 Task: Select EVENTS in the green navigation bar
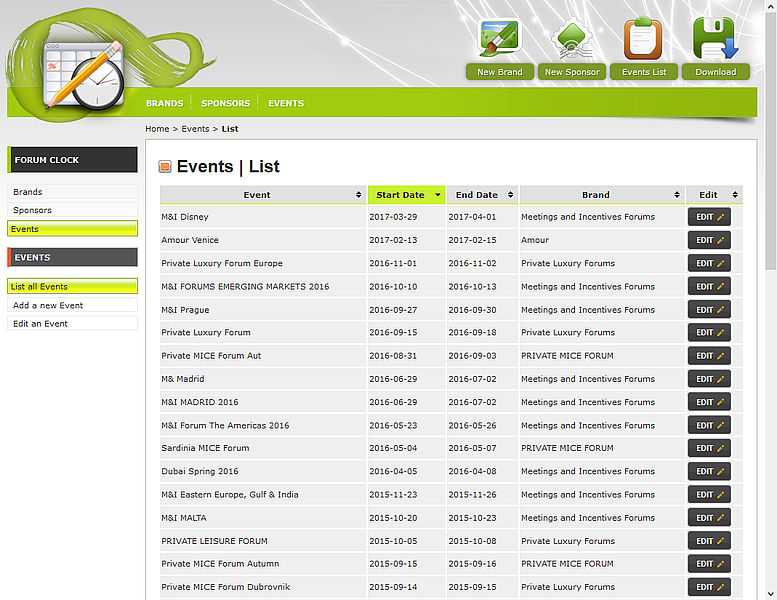286,103
